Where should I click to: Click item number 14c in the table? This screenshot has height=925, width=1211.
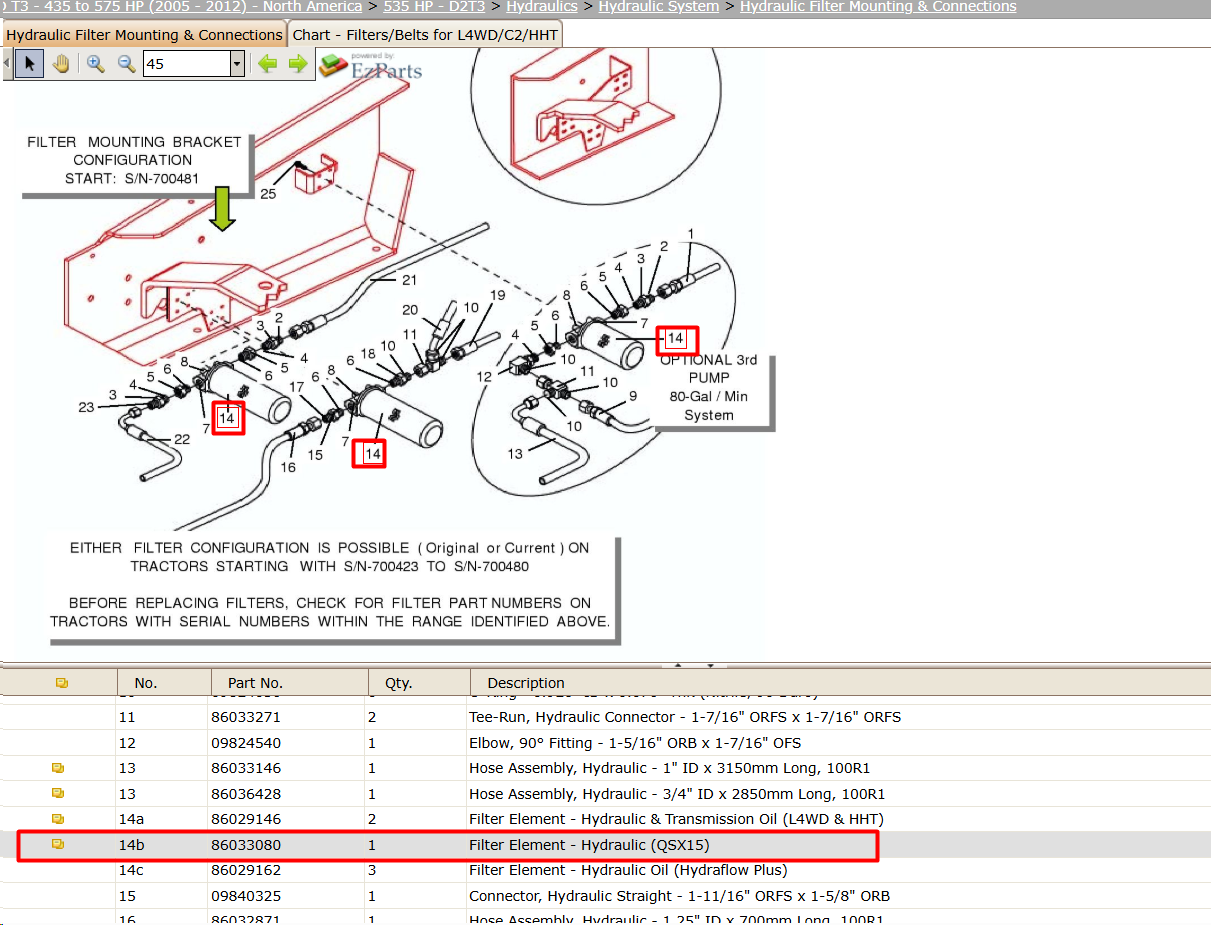coord(132,870)
